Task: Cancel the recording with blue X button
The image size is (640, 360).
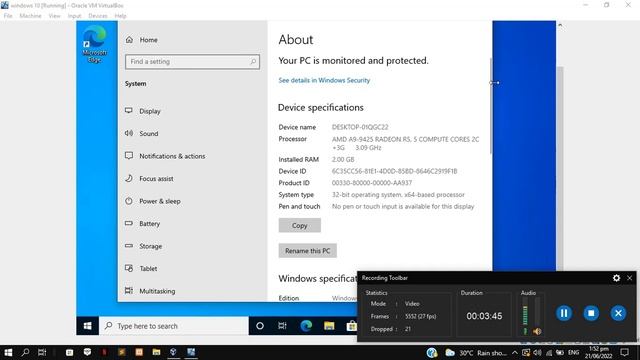Action: click(x=618, y=313)
